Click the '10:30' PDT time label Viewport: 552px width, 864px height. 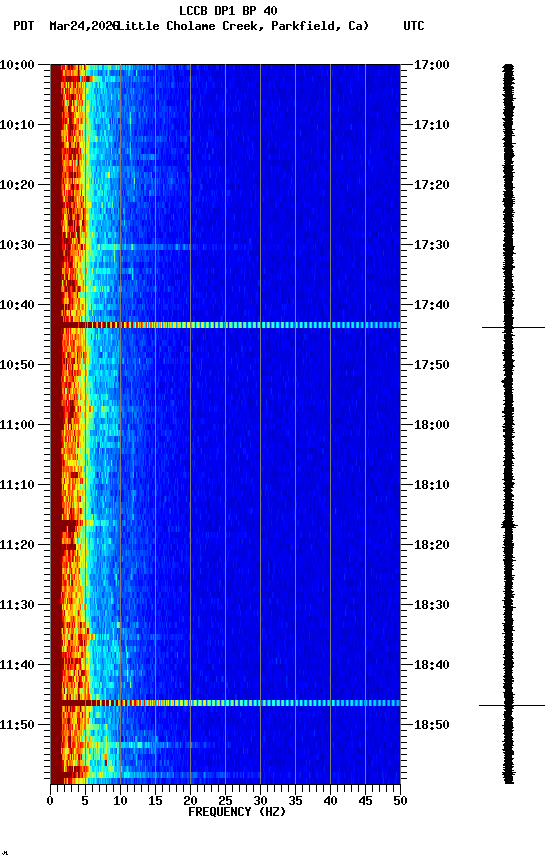click(17, 245)
